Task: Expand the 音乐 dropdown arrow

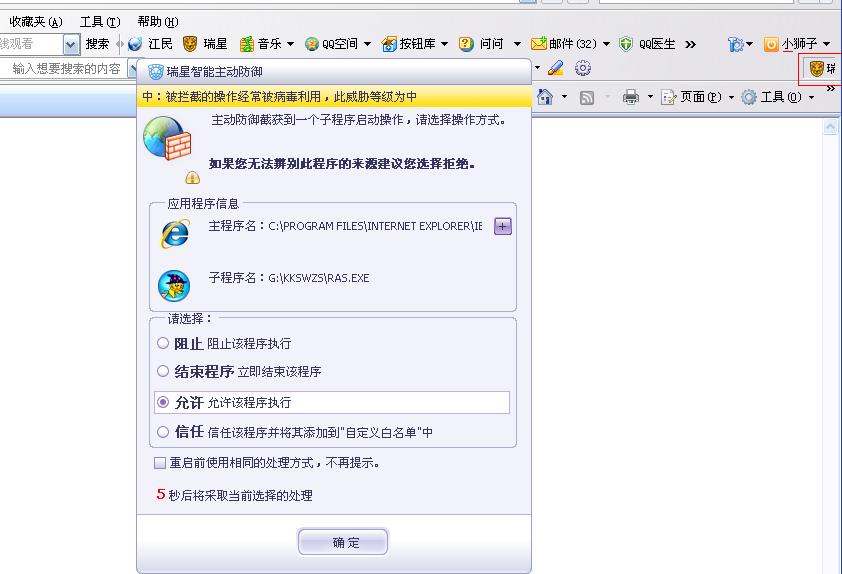Action: pyautogui.click(x=291, y=44)
